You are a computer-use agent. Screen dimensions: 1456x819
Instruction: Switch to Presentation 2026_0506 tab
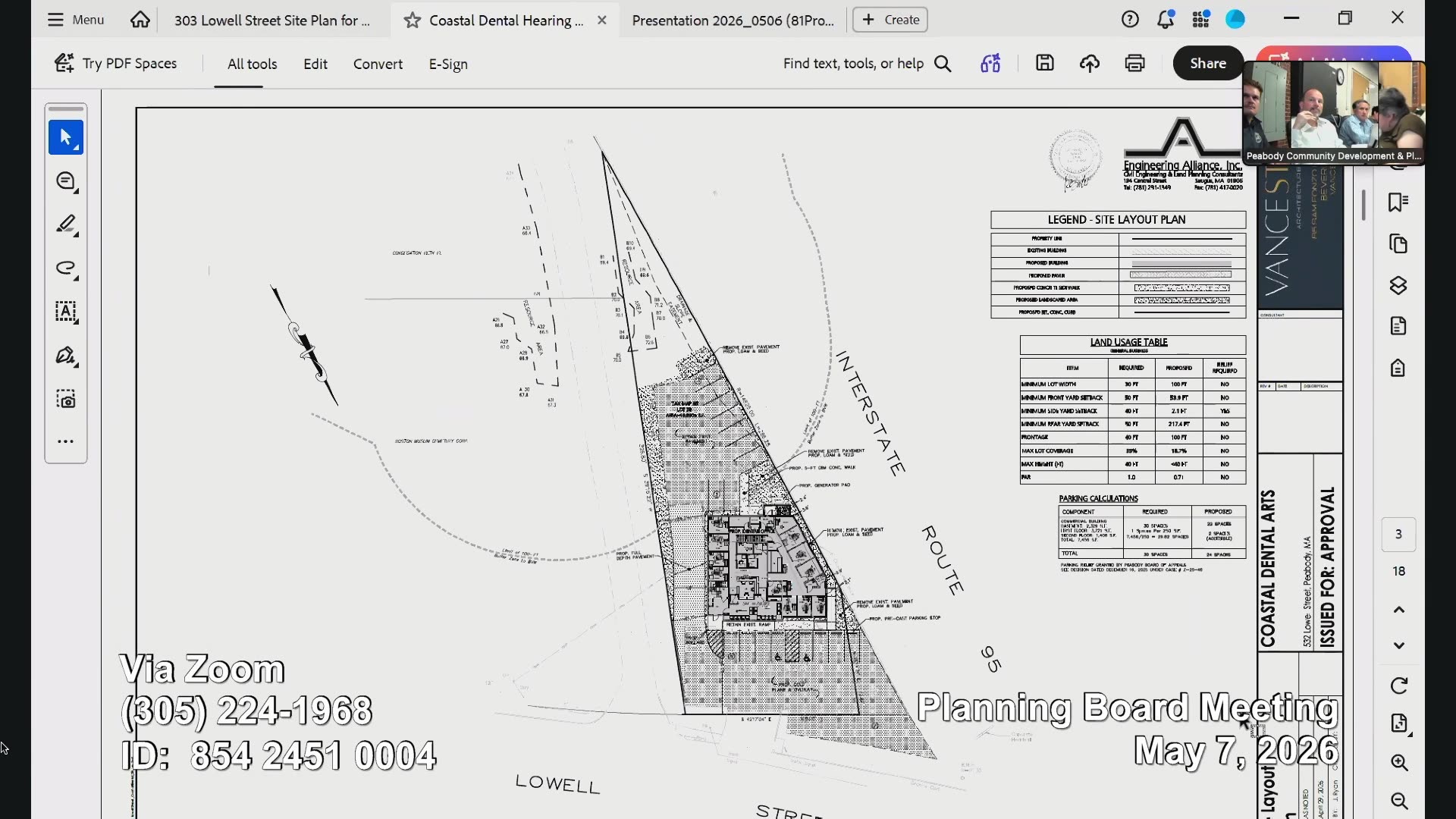pos(733,20)
